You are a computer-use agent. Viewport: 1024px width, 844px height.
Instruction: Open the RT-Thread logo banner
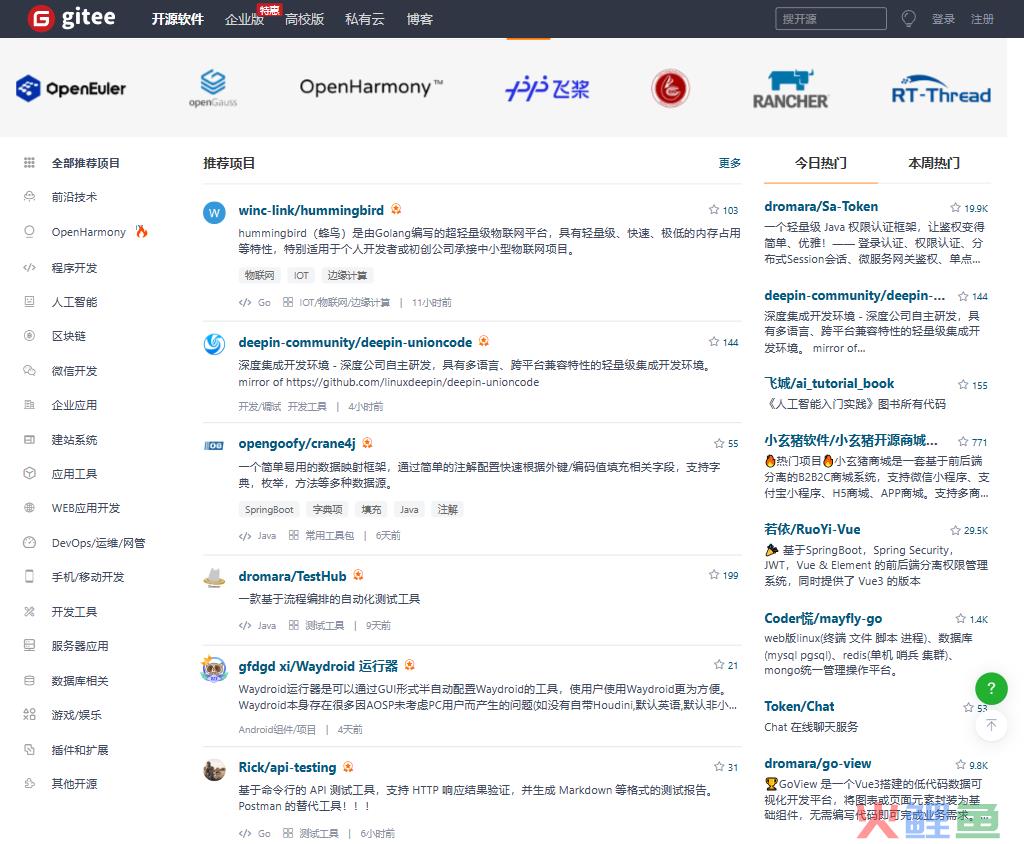coord(941,89)
